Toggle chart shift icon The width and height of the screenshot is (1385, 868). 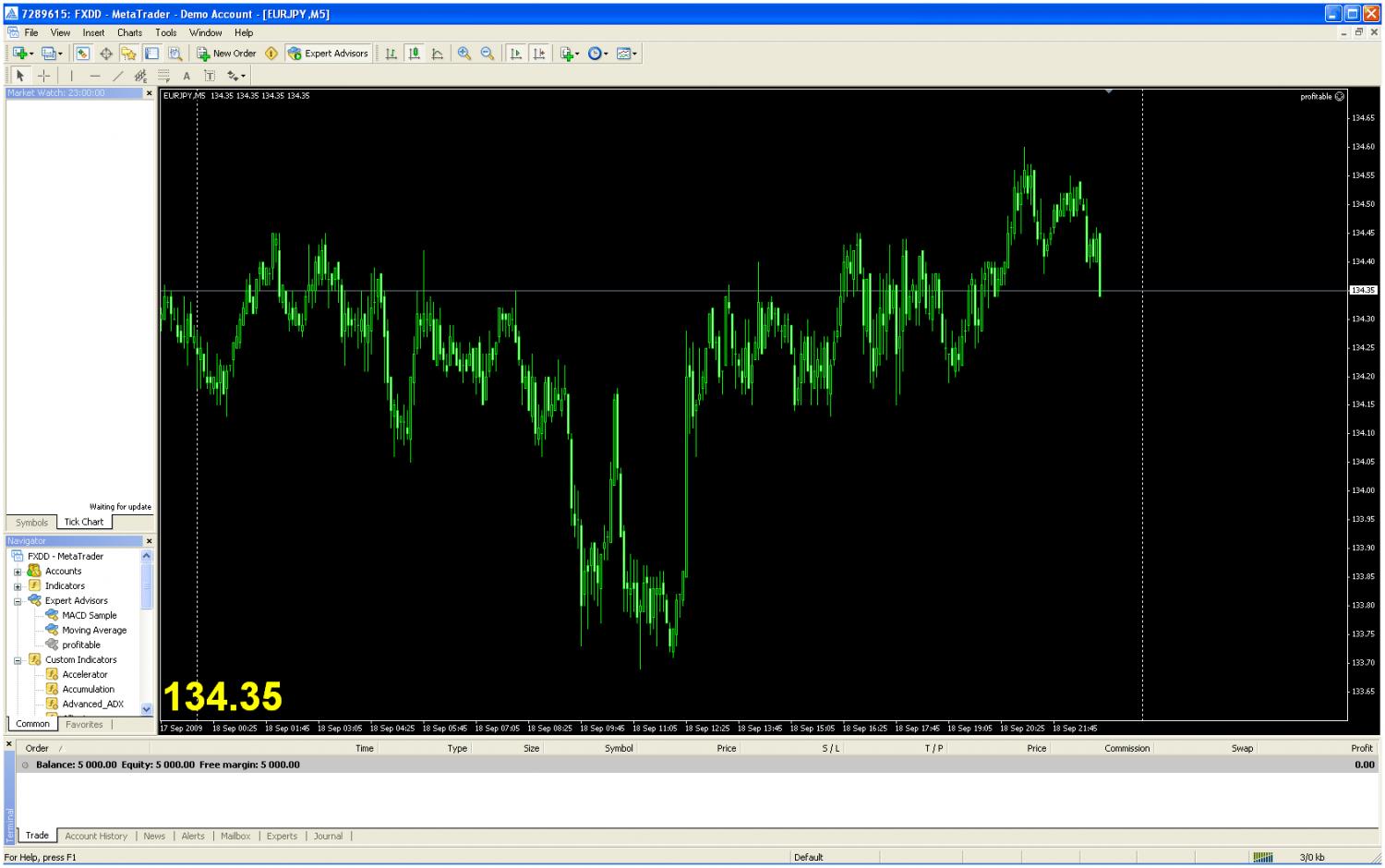click(539, 54)
